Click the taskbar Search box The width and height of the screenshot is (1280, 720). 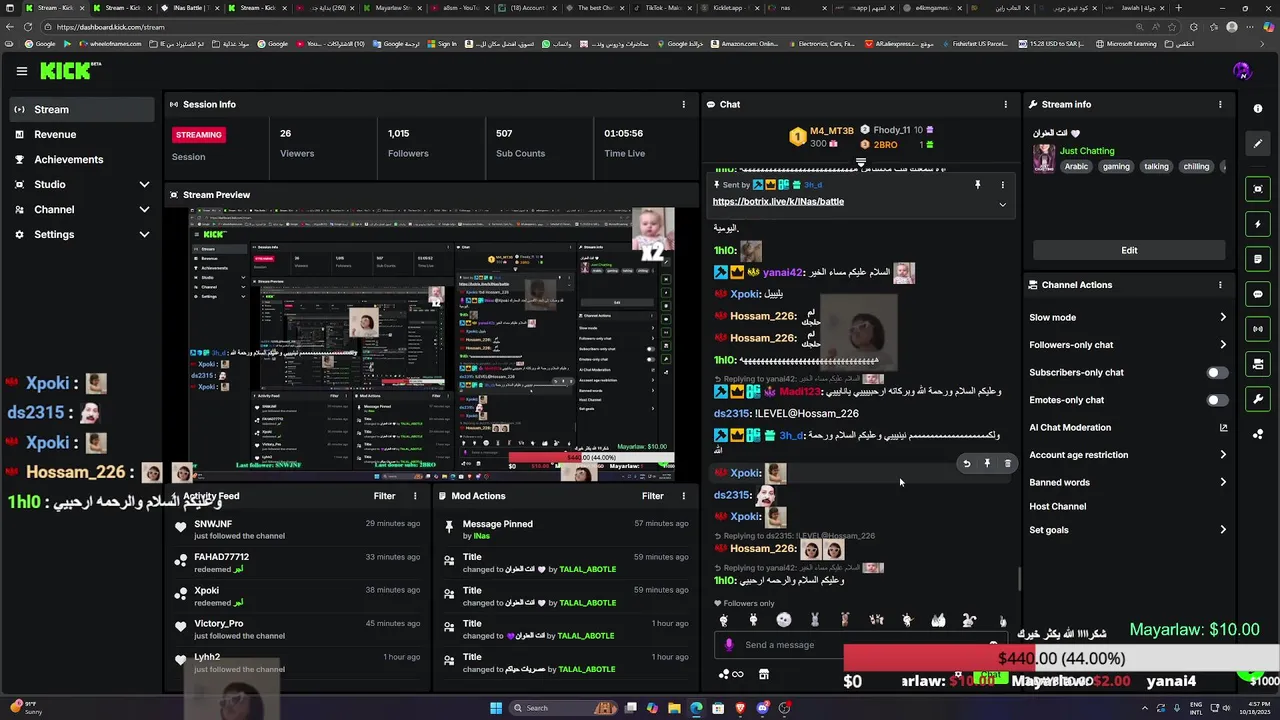562,708
